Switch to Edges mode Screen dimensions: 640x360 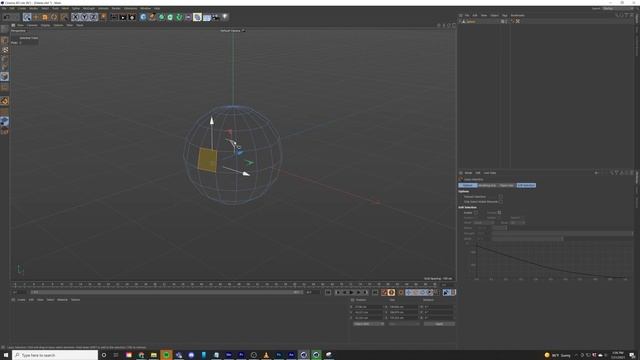coord(4,68)
